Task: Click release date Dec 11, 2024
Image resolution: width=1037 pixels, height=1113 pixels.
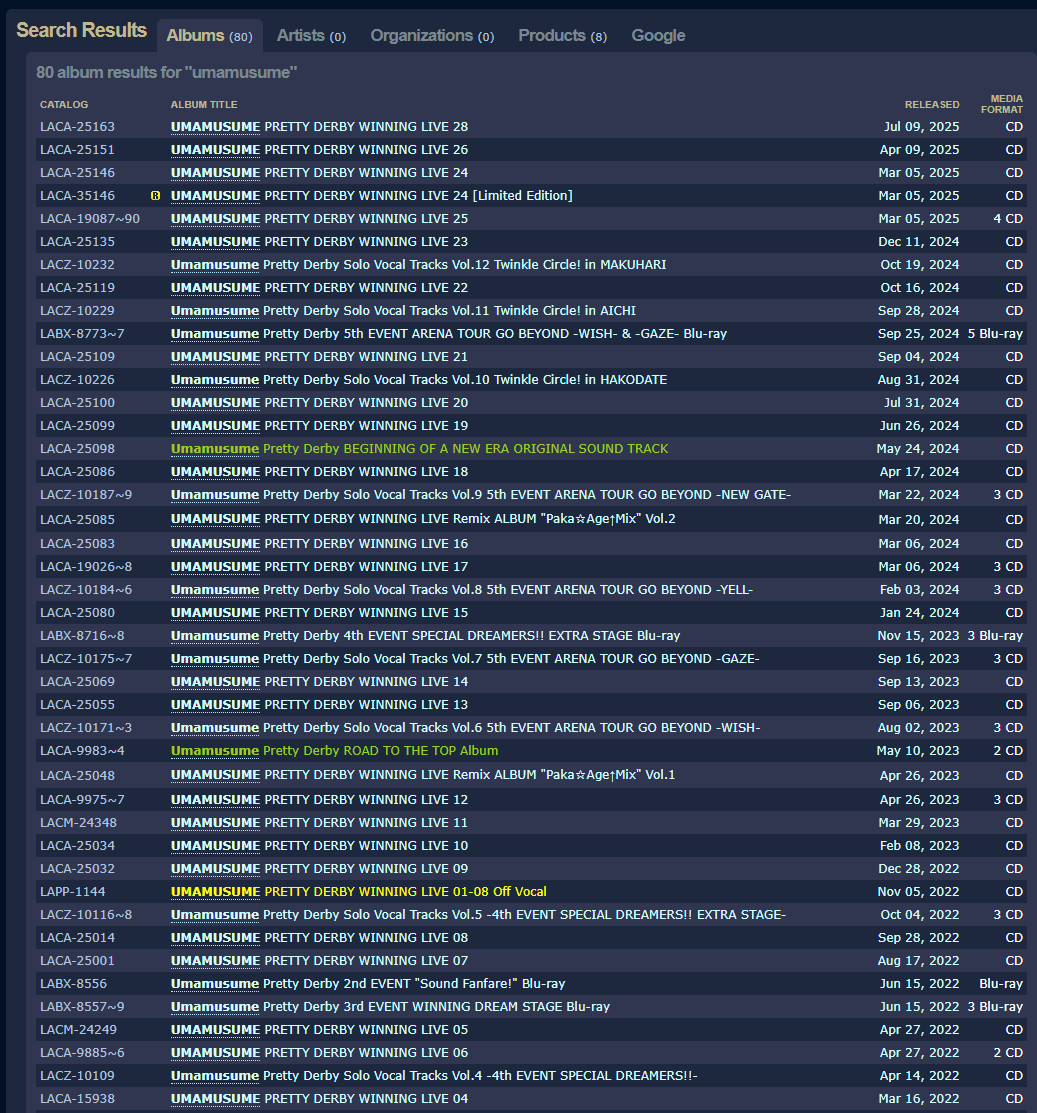Action: (x=918, y=242)
